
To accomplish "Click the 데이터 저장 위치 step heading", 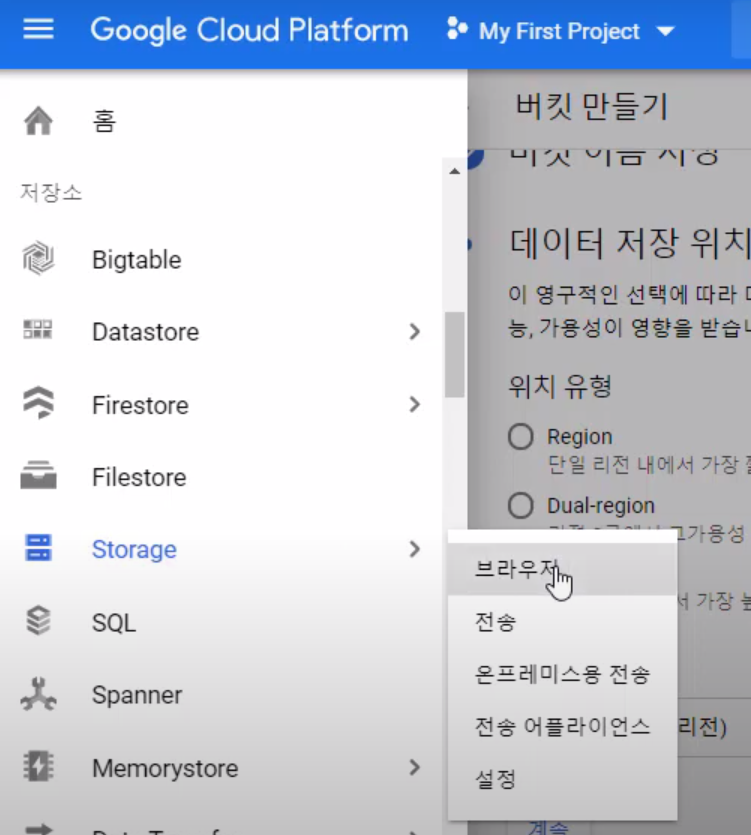I will [630, 243].
